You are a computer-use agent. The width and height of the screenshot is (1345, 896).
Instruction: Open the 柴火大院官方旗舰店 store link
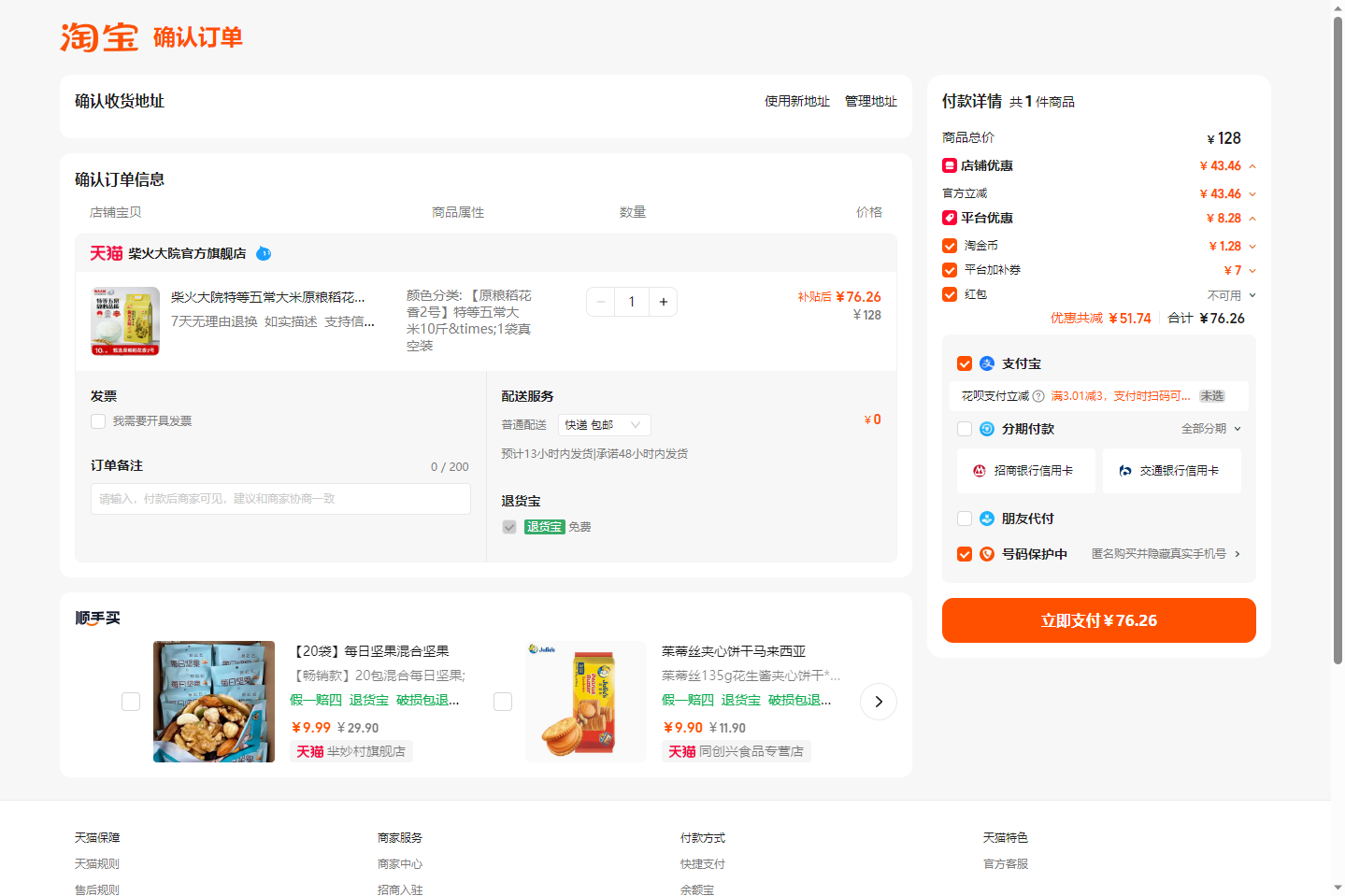click(187, 253)
